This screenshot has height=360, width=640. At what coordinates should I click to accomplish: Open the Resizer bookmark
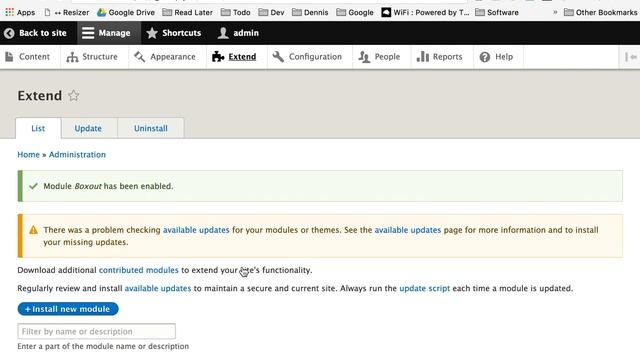point(67,12)
